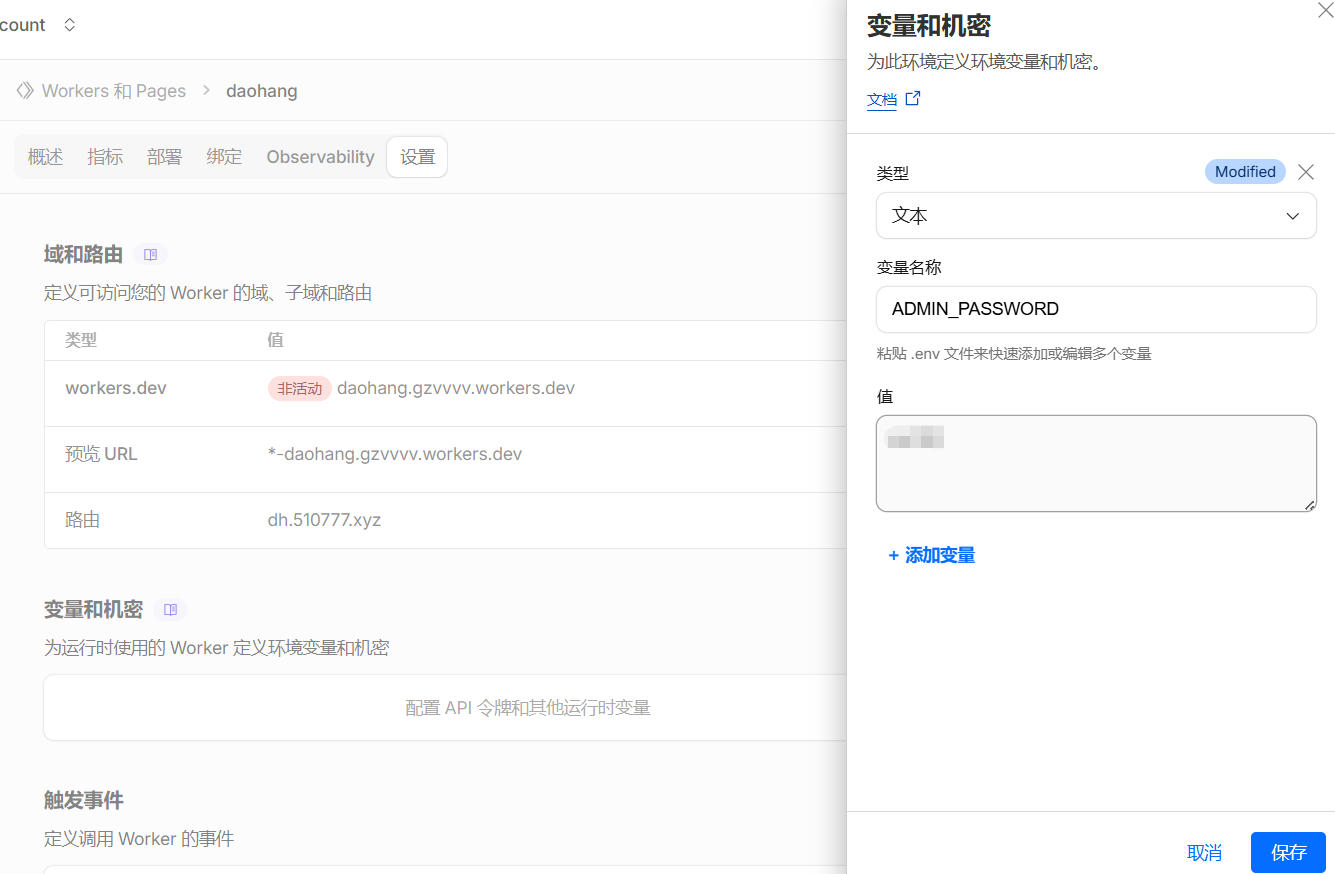
Task: Expand the account switcher arrows
Action: (69, 25)
